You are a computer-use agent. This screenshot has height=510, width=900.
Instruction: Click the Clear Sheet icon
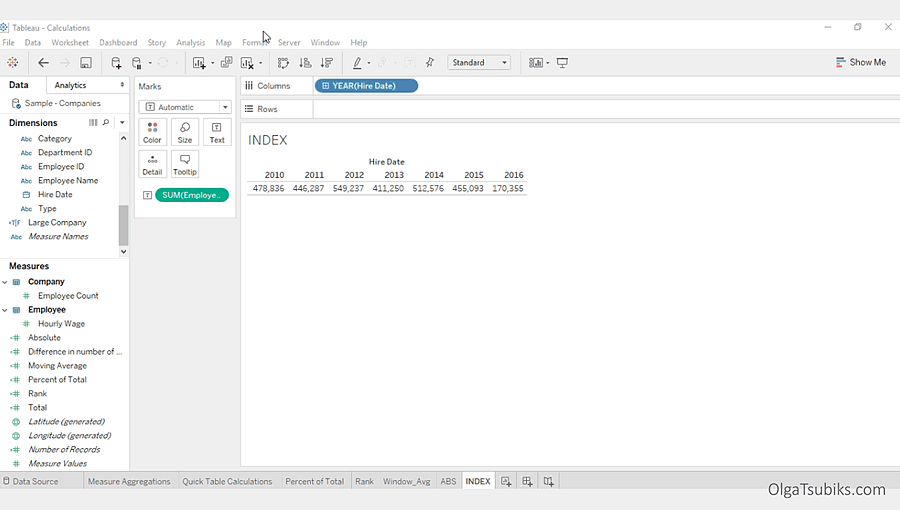pyautogui.click(x=247, y=63)
